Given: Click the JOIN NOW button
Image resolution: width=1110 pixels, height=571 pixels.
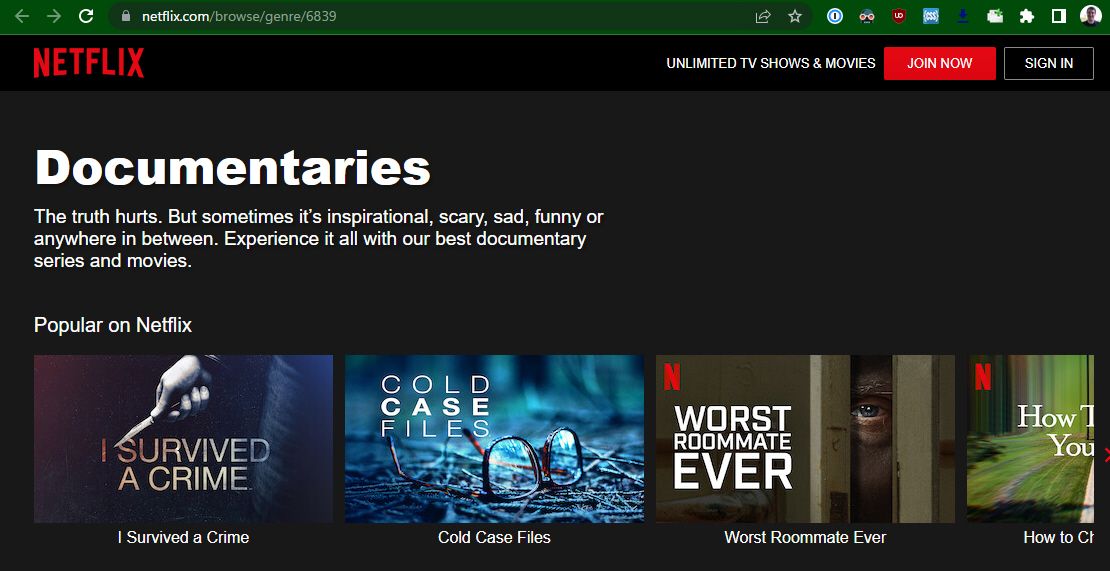Looking at the screenshot, I should click(939, 63).
